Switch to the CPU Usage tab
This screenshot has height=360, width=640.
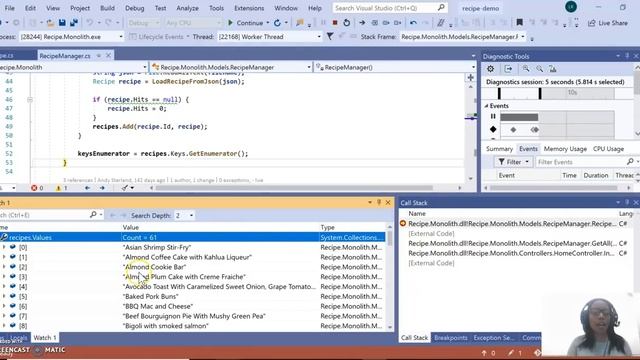[608, 149]
